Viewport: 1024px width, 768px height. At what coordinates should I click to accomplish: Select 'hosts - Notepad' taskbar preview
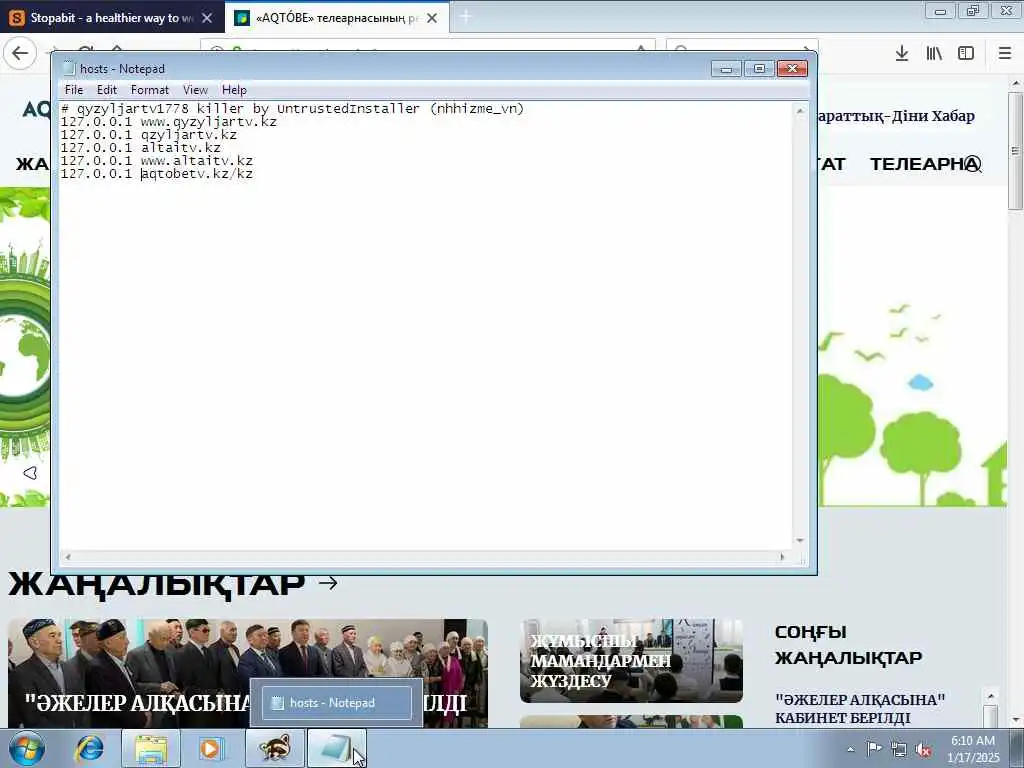337,703
